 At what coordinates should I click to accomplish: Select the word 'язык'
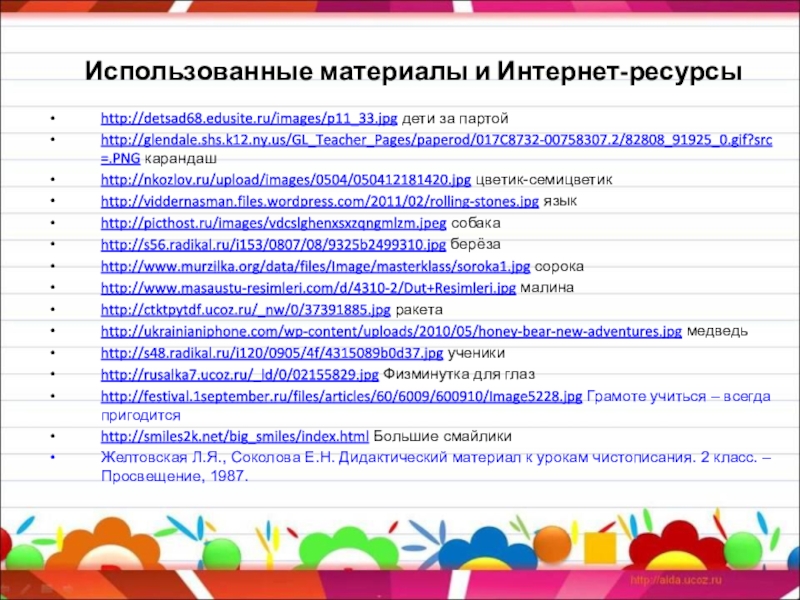click(560, 201)
